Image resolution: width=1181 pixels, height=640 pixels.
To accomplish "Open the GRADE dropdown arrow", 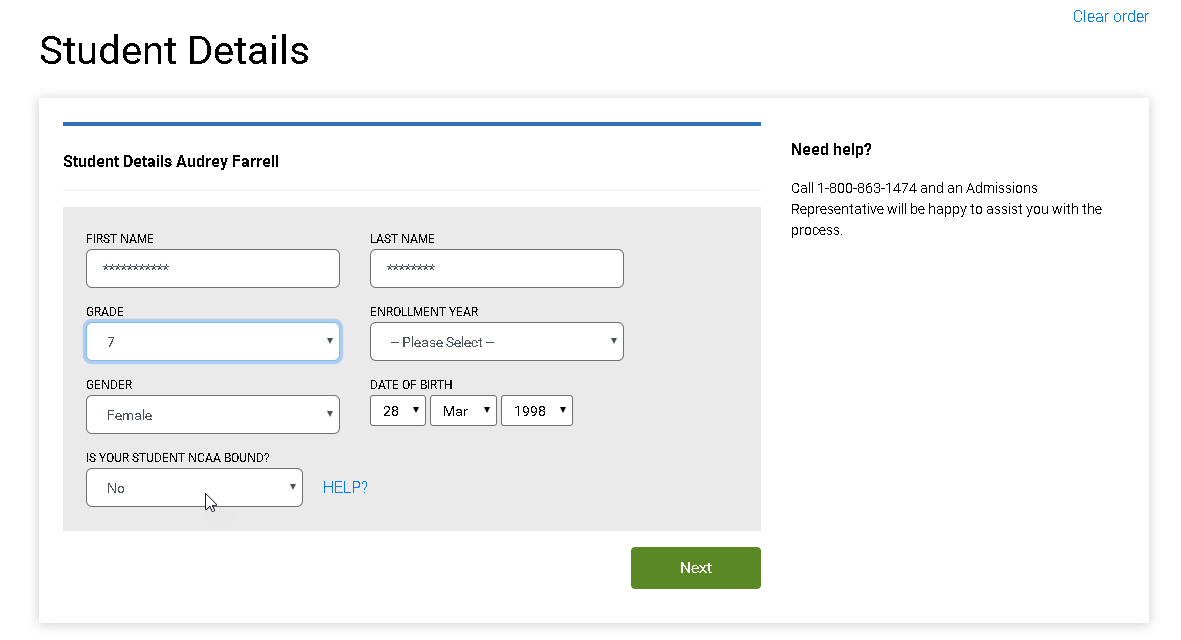I will [330, 341].
